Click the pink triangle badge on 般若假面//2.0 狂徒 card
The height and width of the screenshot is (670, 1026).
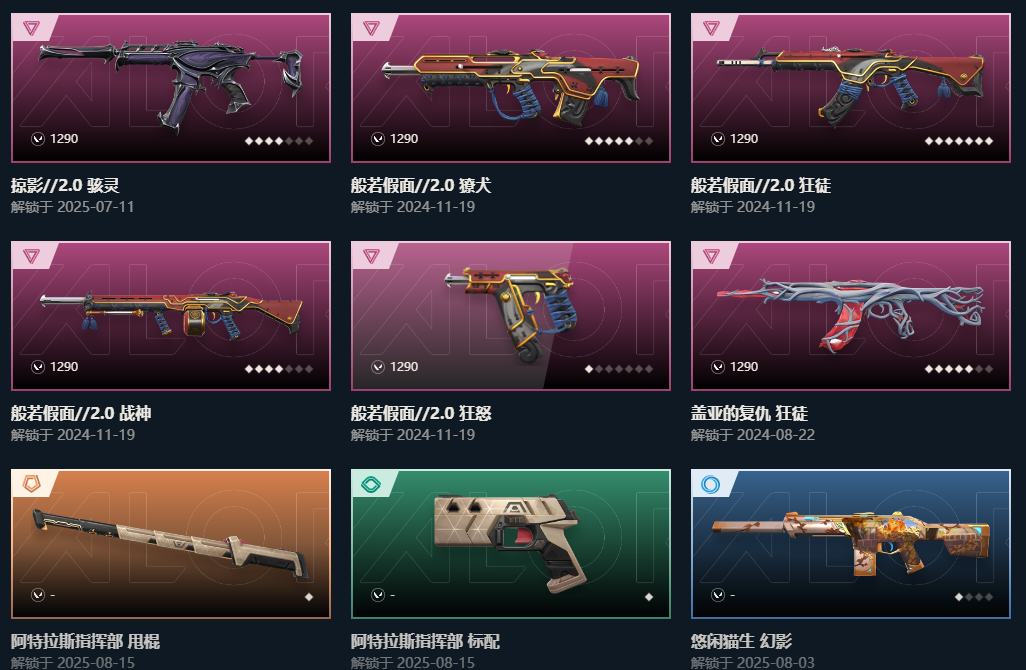(711, 28)
